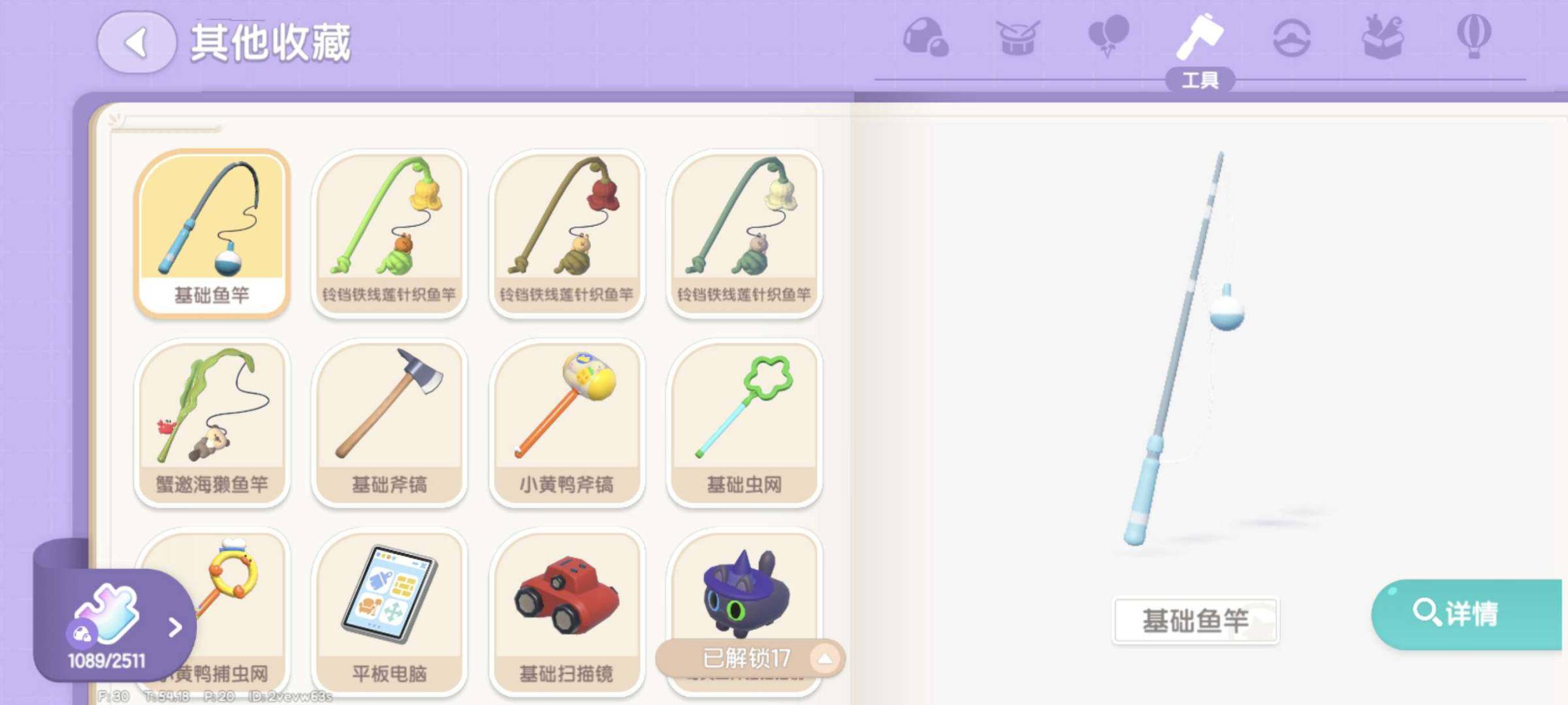This screenshot has height=705, width=1568.
Task: Select the 基础虫网 bug net card
Action: pyautogui.click(x=744, y=423)
